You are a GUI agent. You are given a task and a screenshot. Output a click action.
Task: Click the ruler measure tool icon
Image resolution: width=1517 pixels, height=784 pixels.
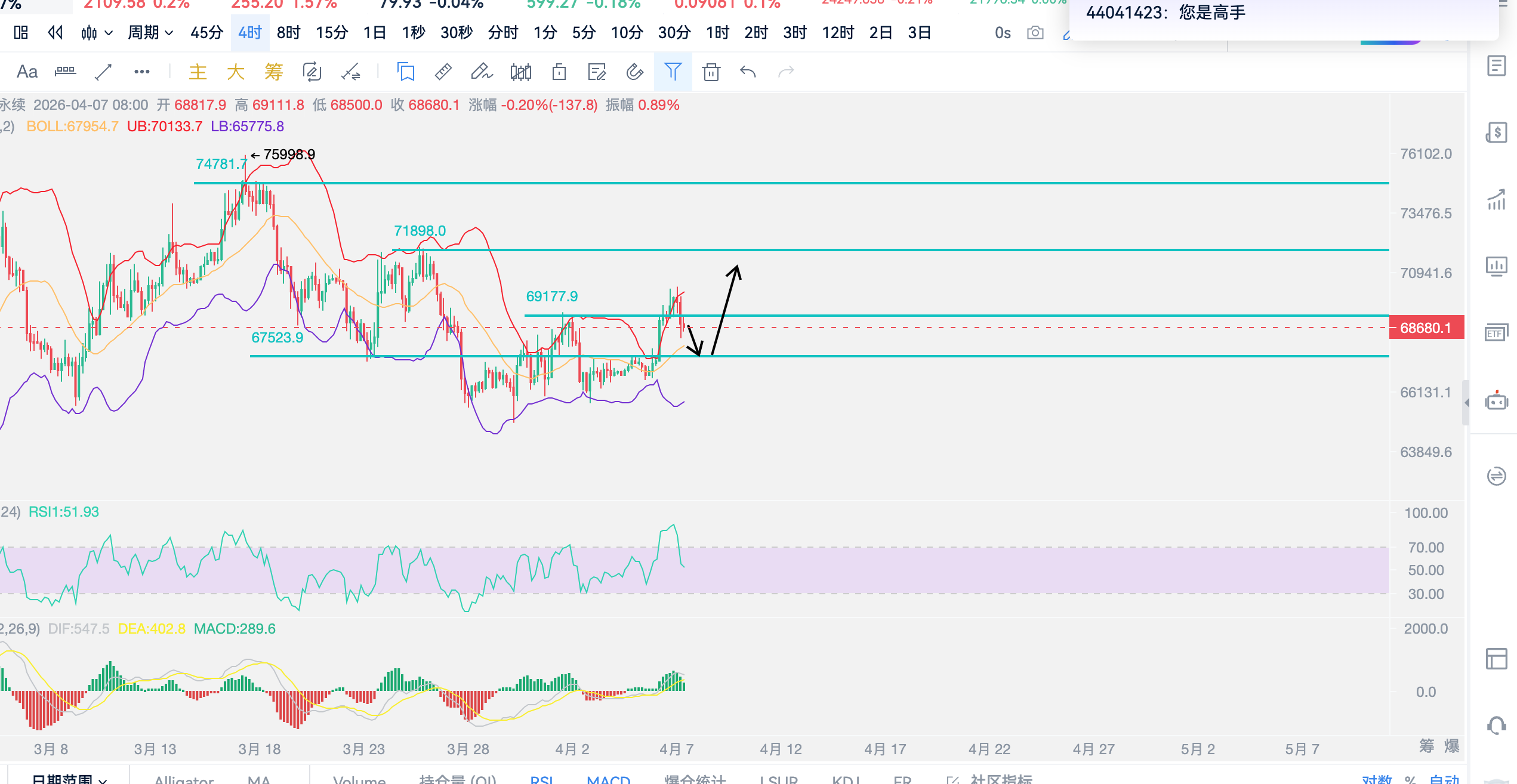point(443,72)
